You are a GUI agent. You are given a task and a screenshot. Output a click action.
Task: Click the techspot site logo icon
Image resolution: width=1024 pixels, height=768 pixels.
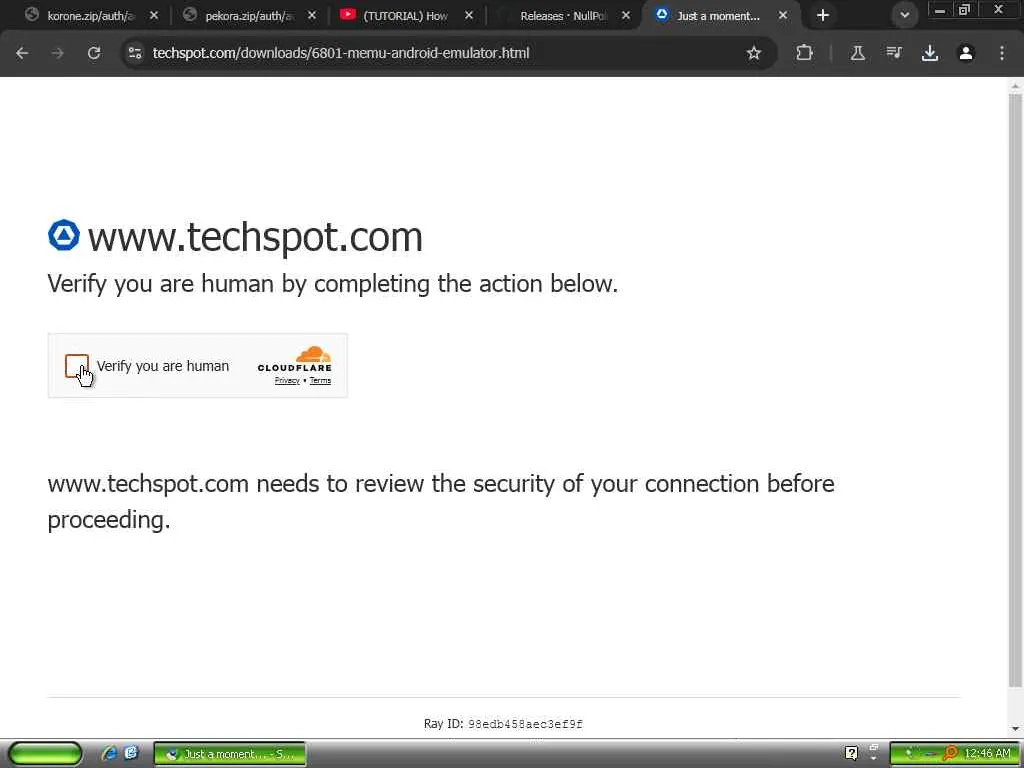(x=64, y=235)
